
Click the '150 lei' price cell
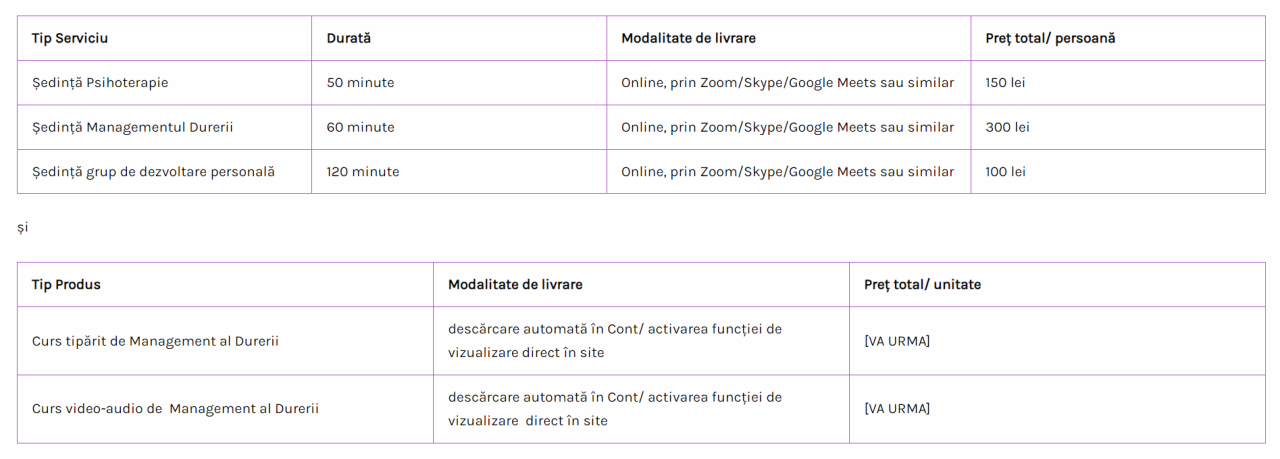point(1005,83)
